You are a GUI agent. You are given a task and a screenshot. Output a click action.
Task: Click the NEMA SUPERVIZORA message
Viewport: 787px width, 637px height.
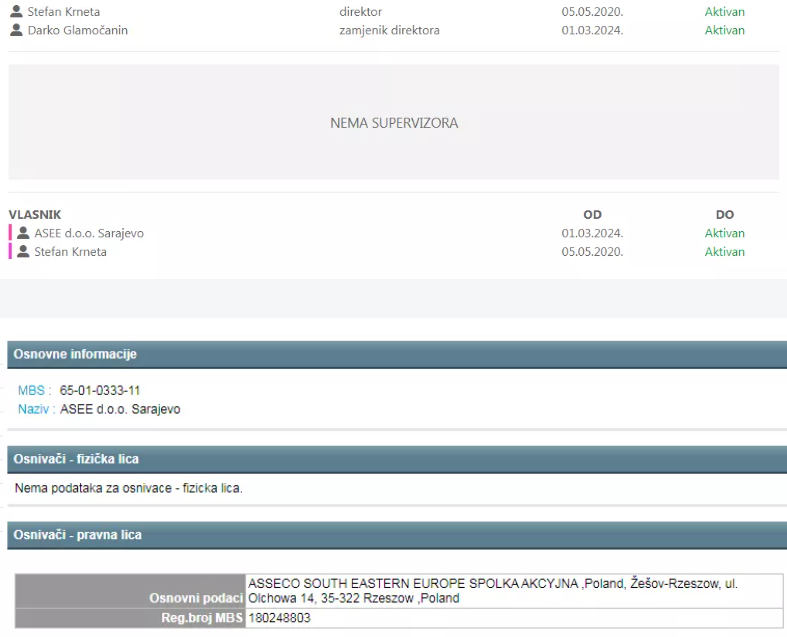click(x=394, y=123)
